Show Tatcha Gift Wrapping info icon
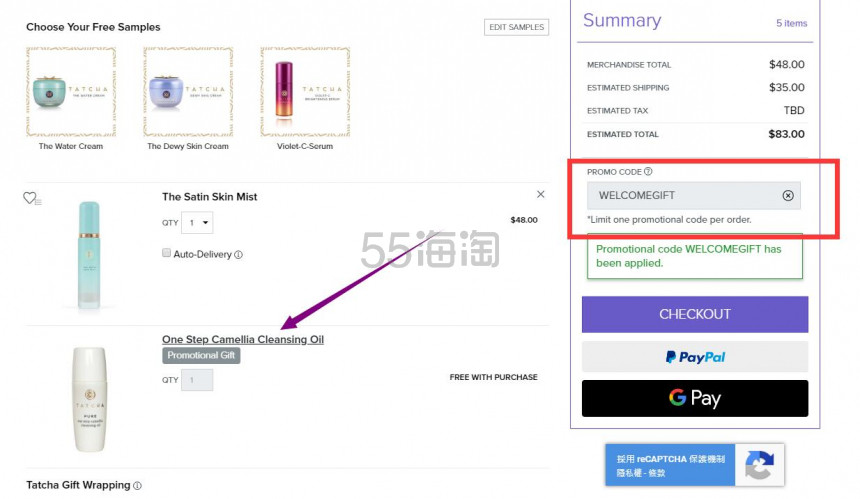This screenshot has height=499, width=860. [137, 485]
